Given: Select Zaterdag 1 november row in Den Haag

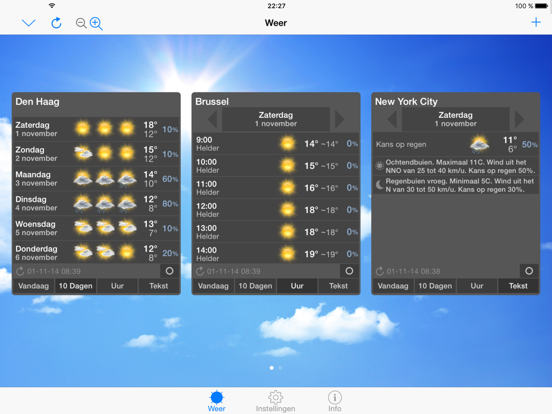Looking at the screenshot, I should [96, 129].
